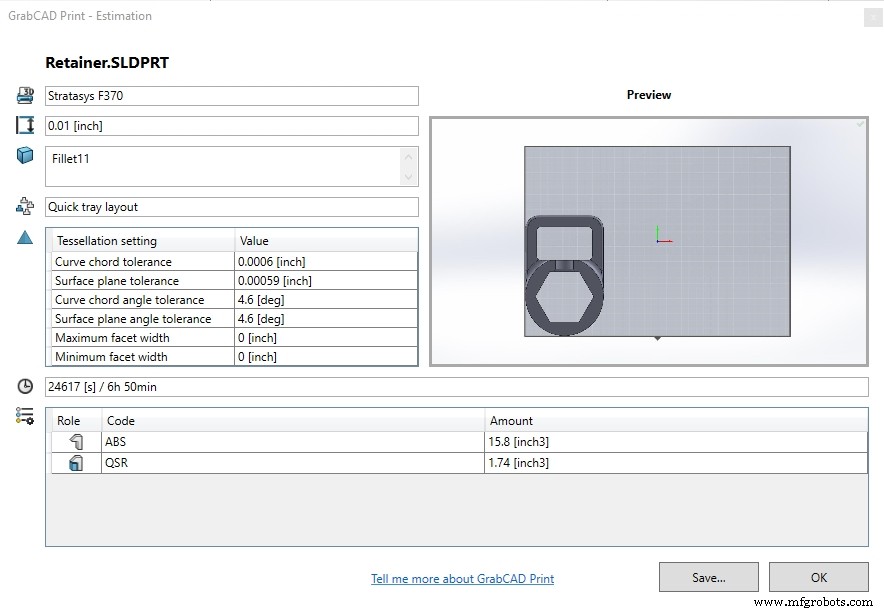Click the down arrow on the Fillet11 list
884x612 pixels.
tap(408, 176)
